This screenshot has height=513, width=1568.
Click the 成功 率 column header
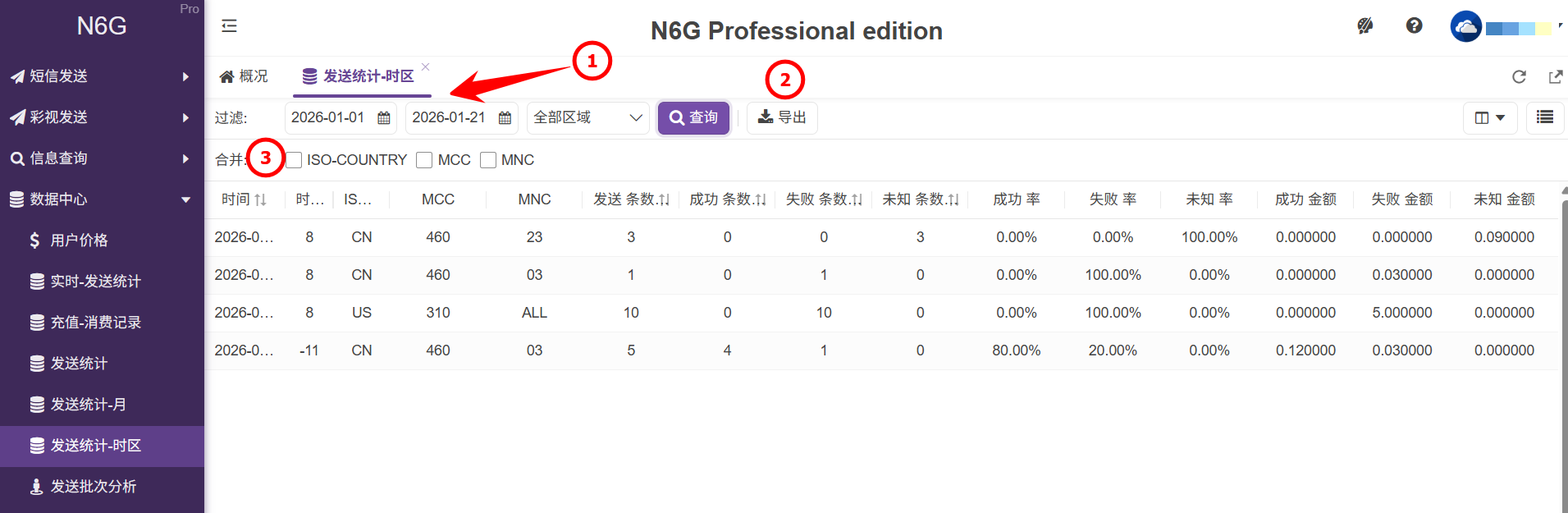(x=1017, y=199)
